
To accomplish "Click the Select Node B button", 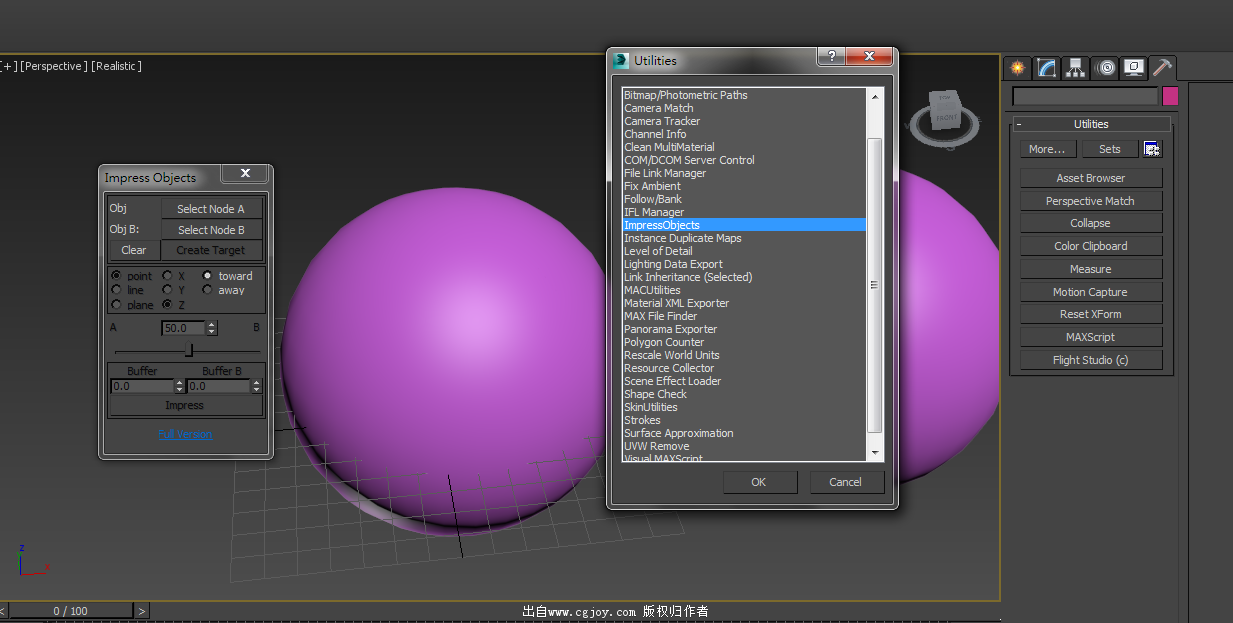I will 211,230.
